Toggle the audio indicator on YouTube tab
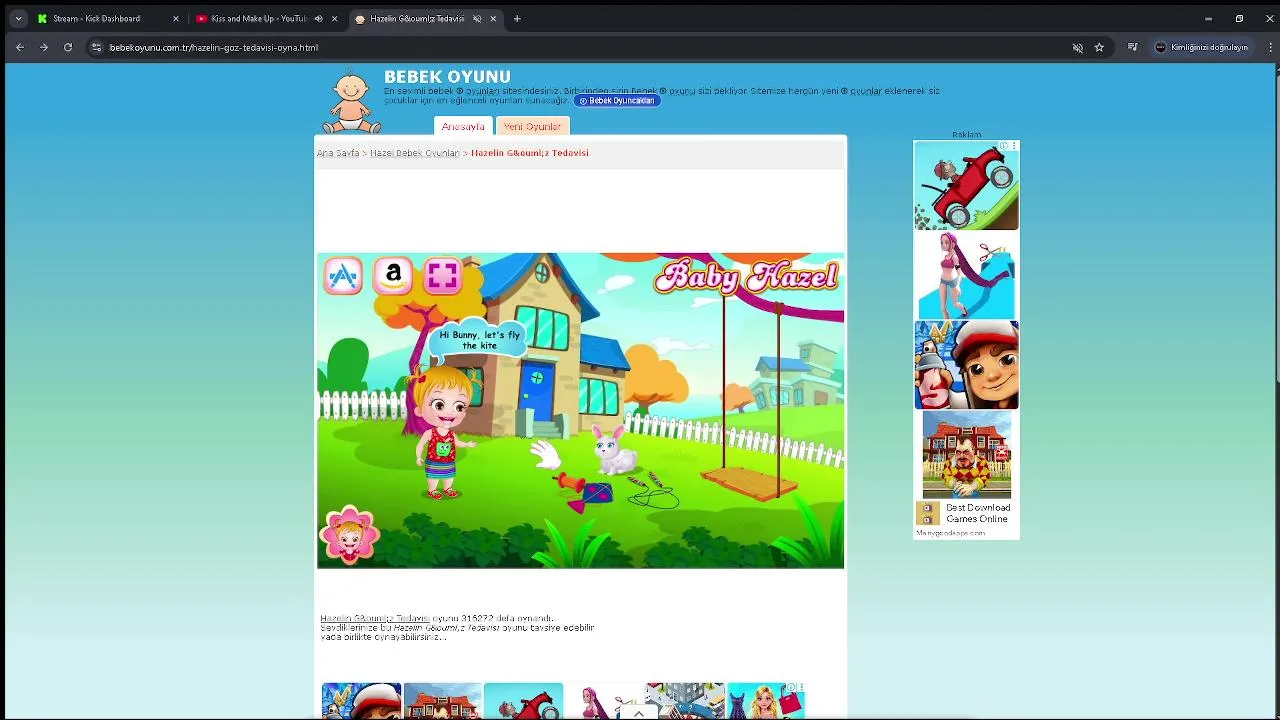 [x=318, y=18]
